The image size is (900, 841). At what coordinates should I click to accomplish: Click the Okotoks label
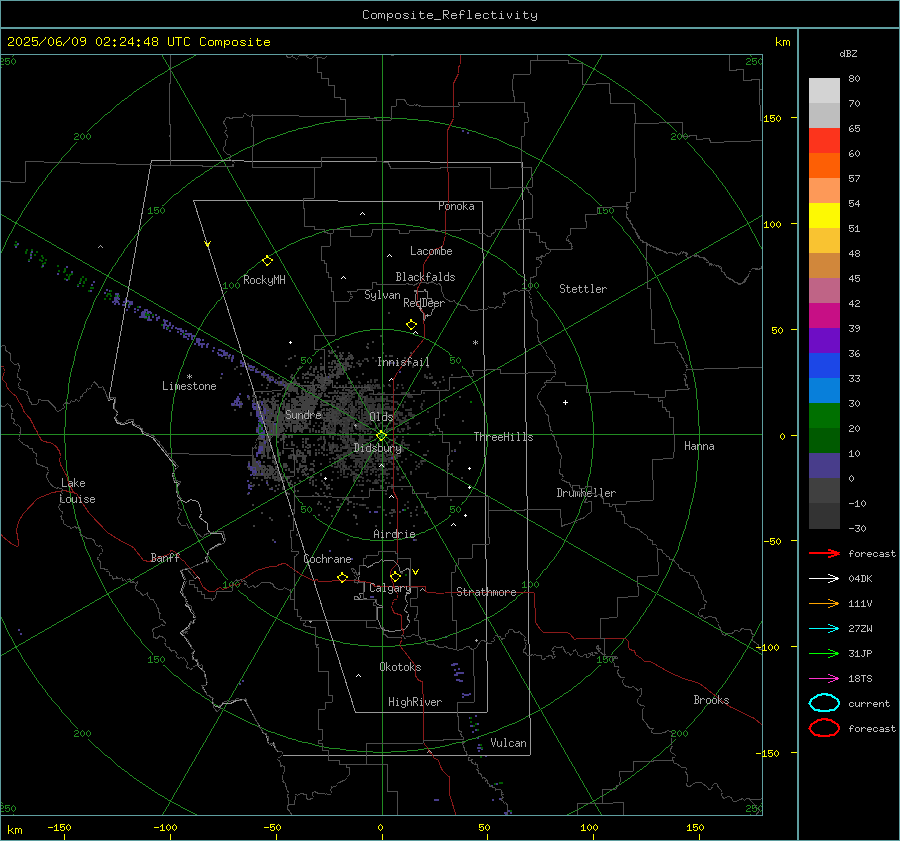pos(400,667)
